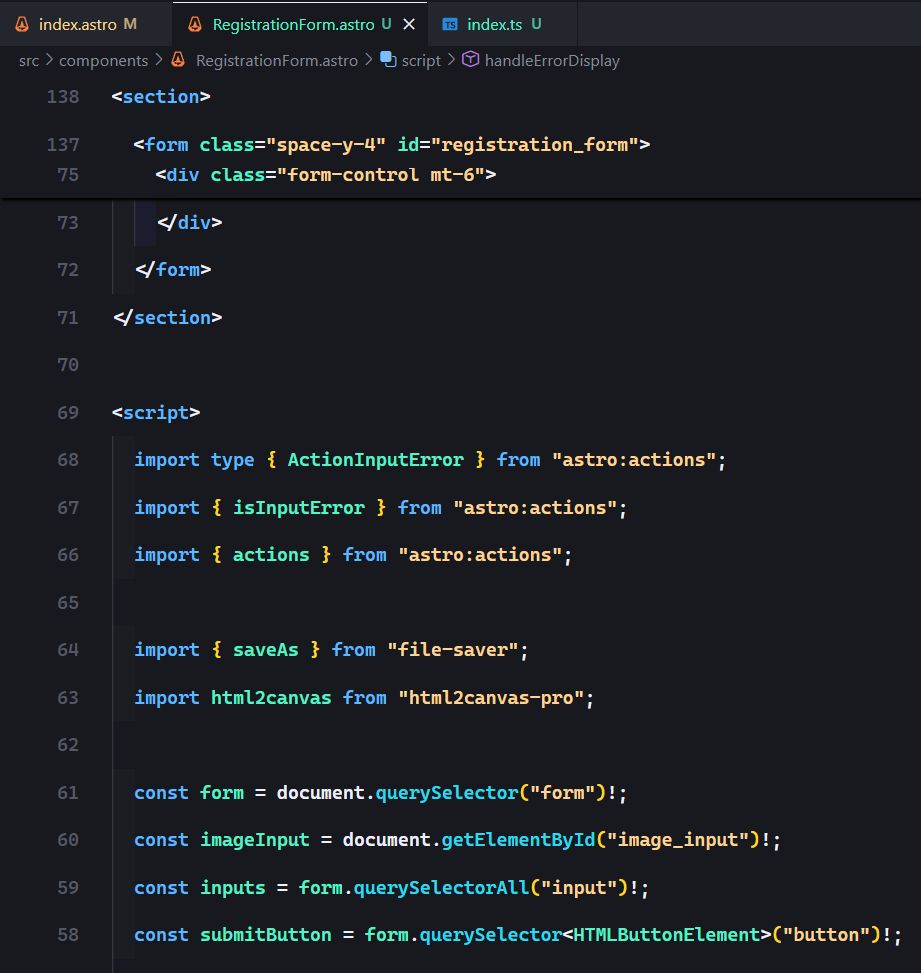Click imageInput variable name

click(x=254, y=840)
